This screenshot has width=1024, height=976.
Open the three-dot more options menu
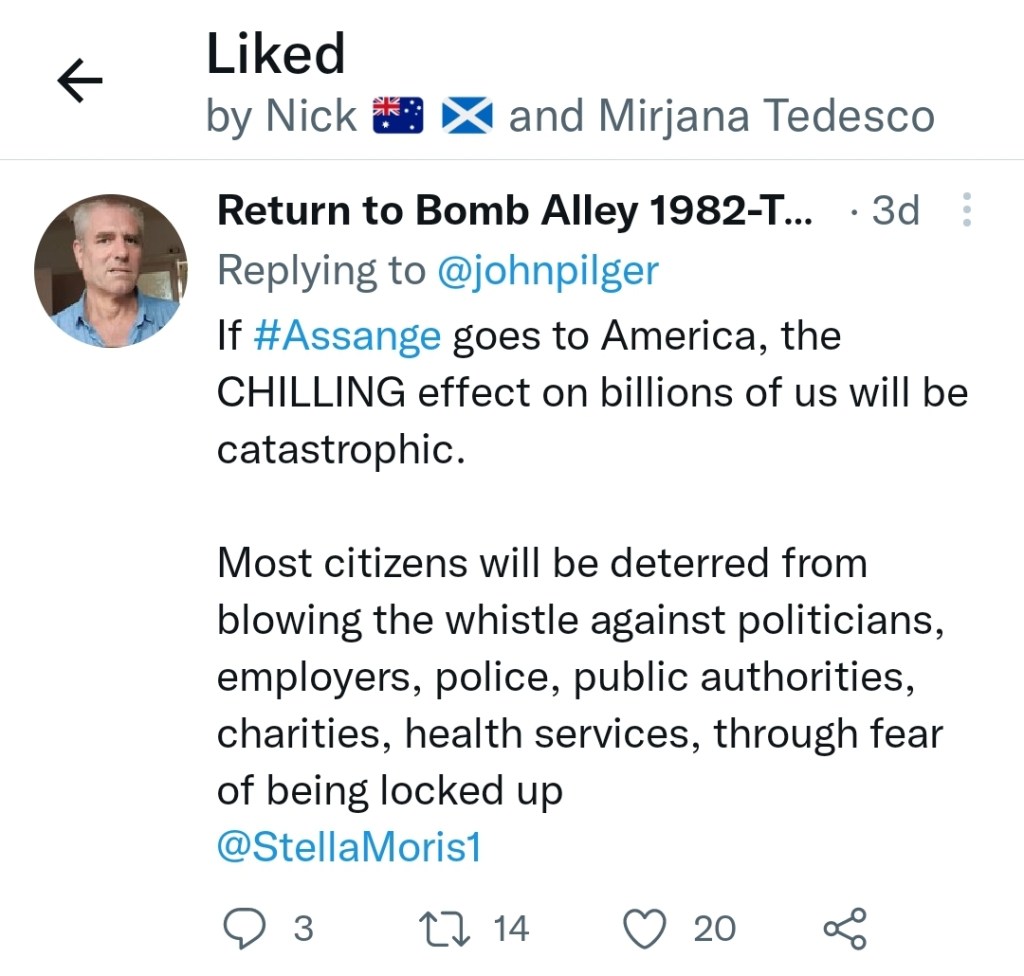966,210
